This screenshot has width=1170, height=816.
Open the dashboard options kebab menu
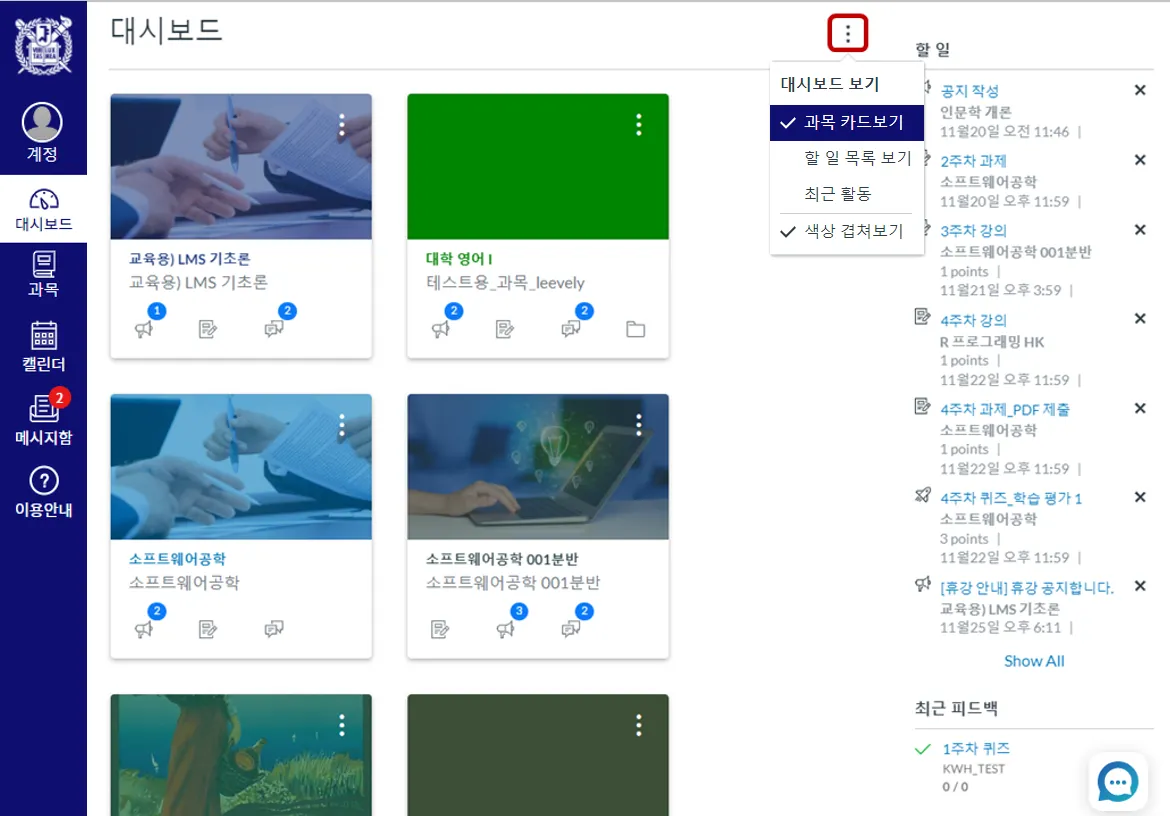[848, 33]
